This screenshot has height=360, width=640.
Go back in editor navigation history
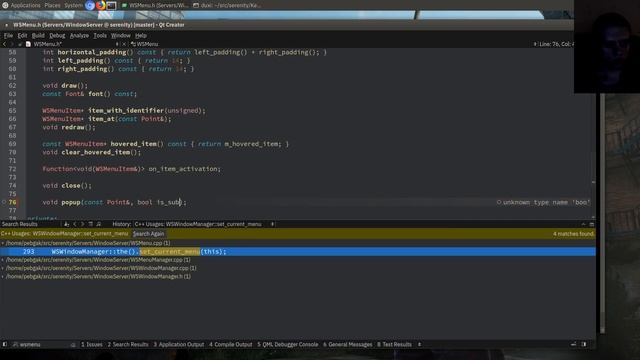4,44
